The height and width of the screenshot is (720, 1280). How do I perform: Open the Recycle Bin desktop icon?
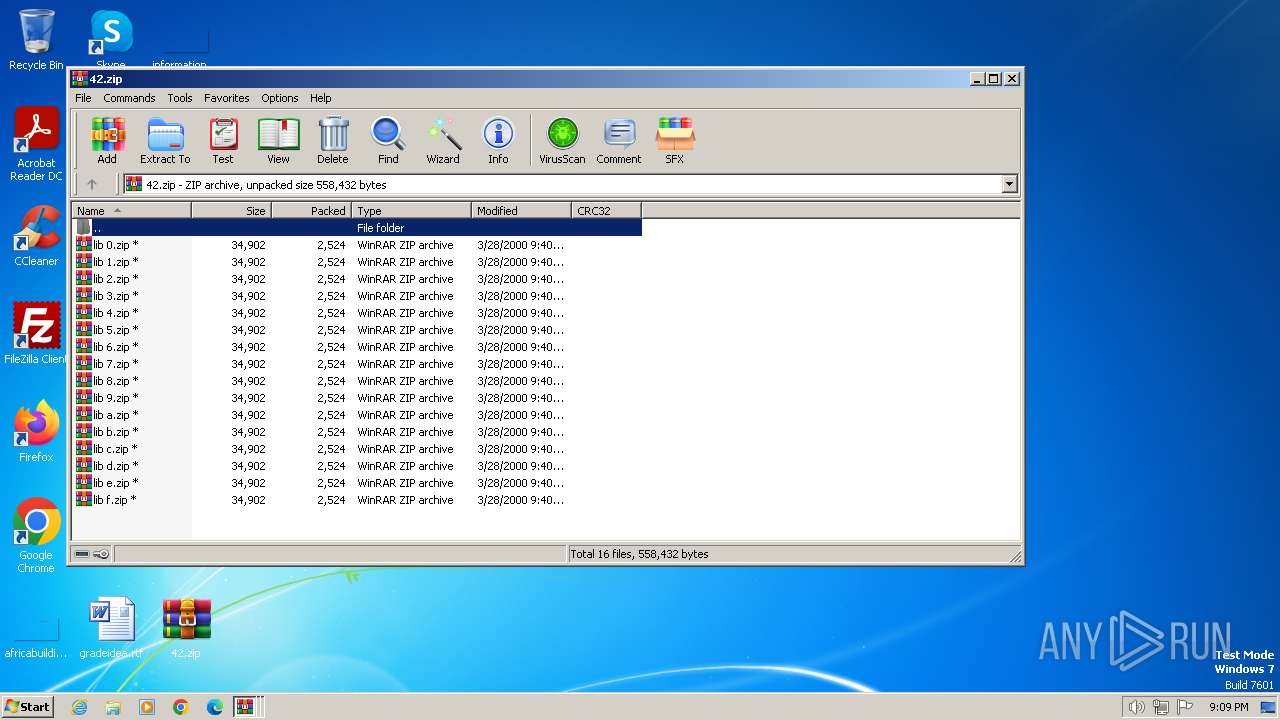coord(36,40)
